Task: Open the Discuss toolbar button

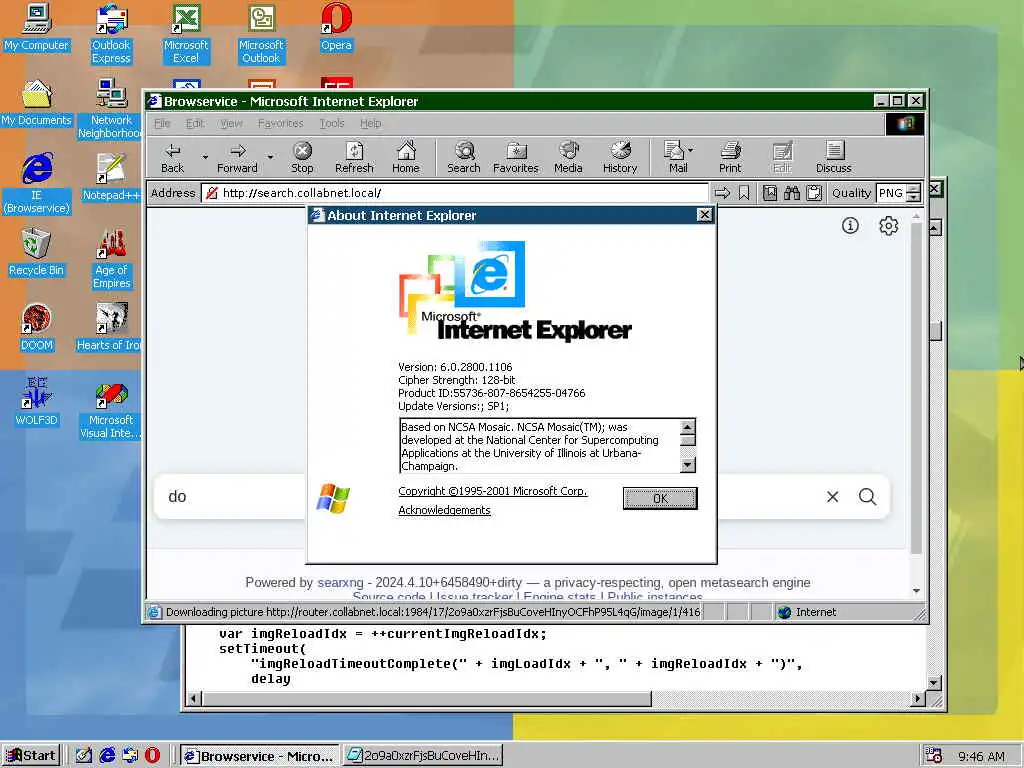Action: click(834, 158)
